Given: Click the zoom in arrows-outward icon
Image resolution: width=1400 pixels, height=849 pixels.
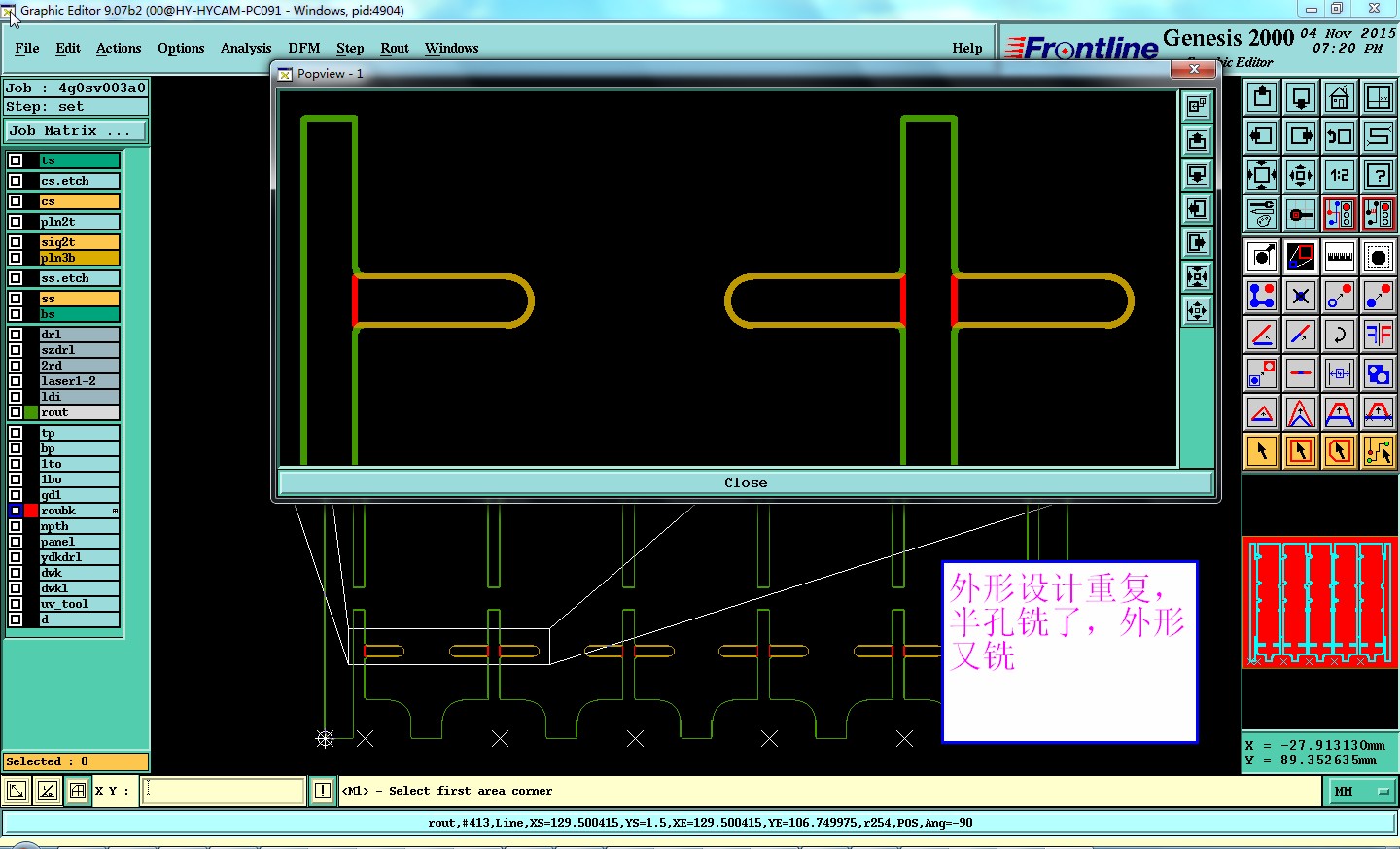Looking at the screenshot, I should (1262, 175).
